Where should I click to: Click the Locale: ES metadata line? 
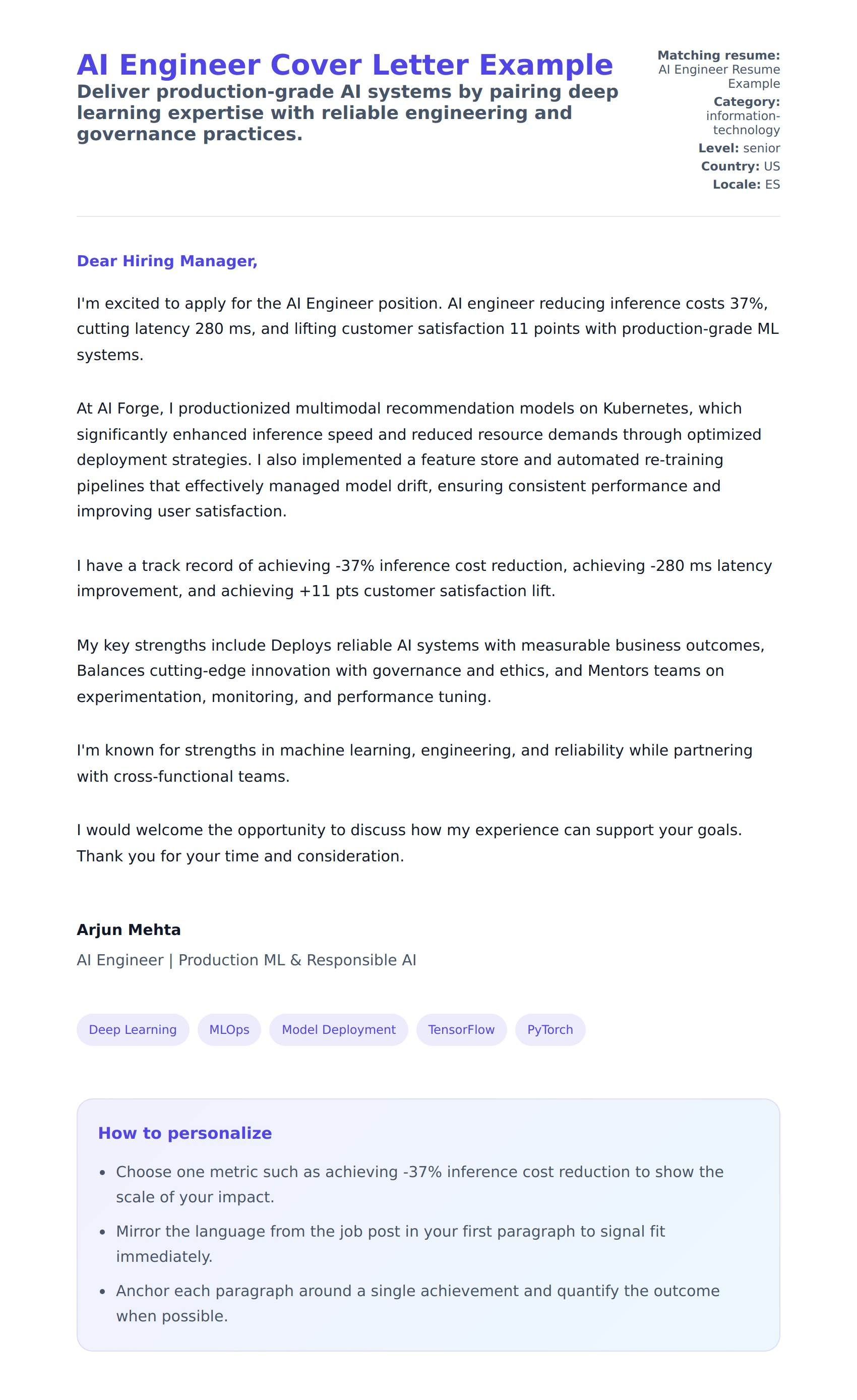pos(746,185)
